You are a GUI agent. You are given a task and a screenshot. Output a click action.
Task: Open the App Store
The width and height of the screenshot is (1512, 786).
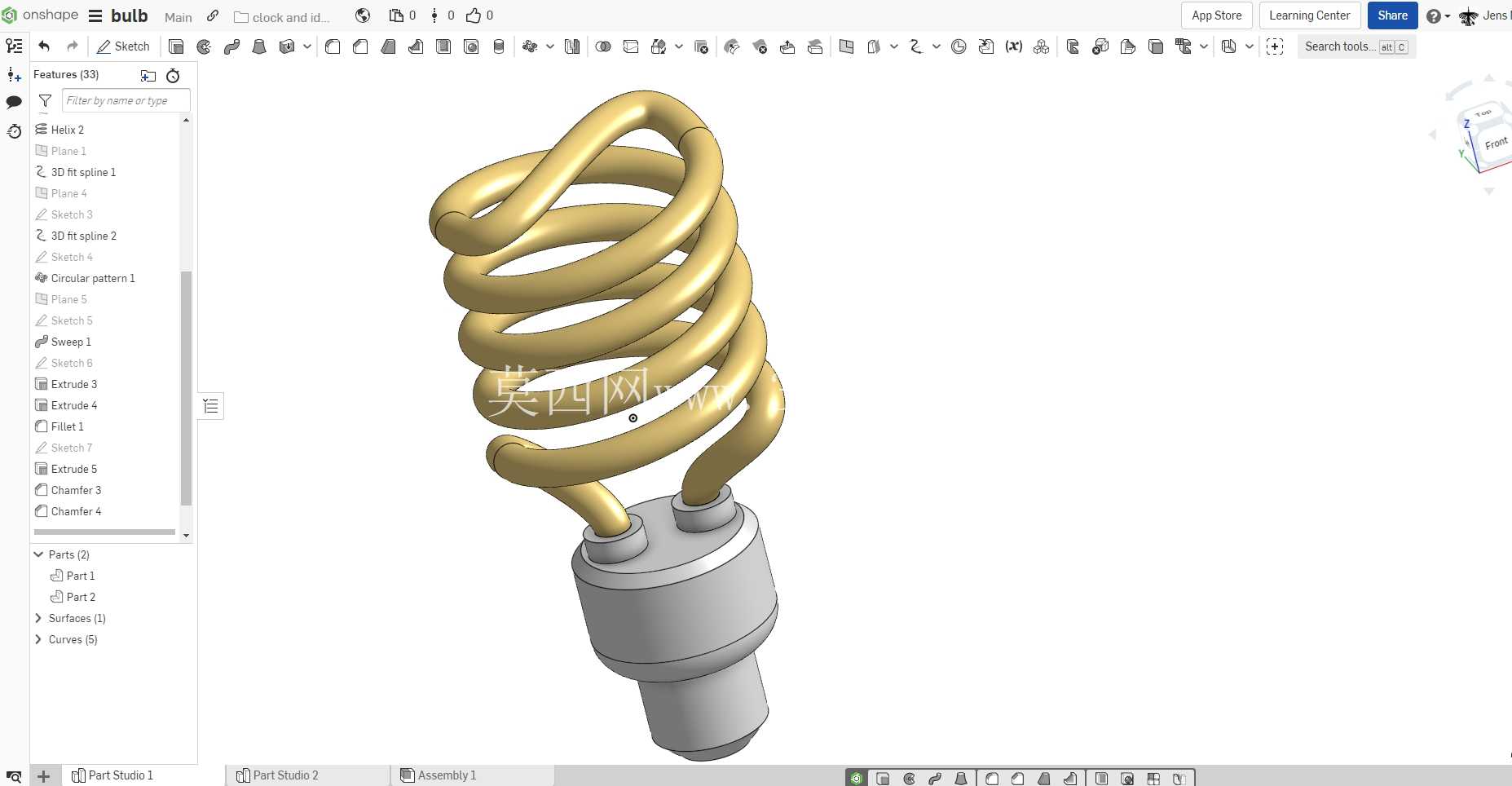click(1216, 15)
